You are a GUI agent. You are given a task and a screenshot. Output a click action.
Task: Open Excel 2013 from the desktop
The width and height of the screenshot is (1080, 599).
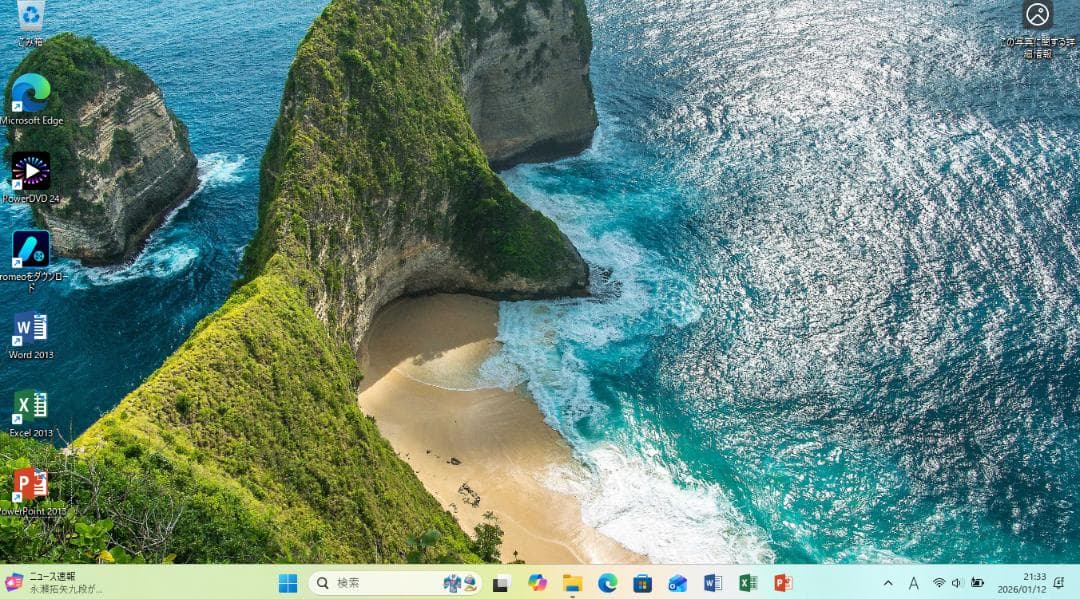point(30,408)
